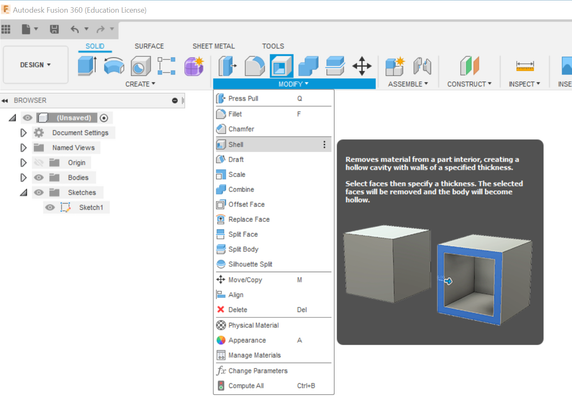Expand the Document Settings node
Screen dimensions: 572x418
[x=23, y=133]
